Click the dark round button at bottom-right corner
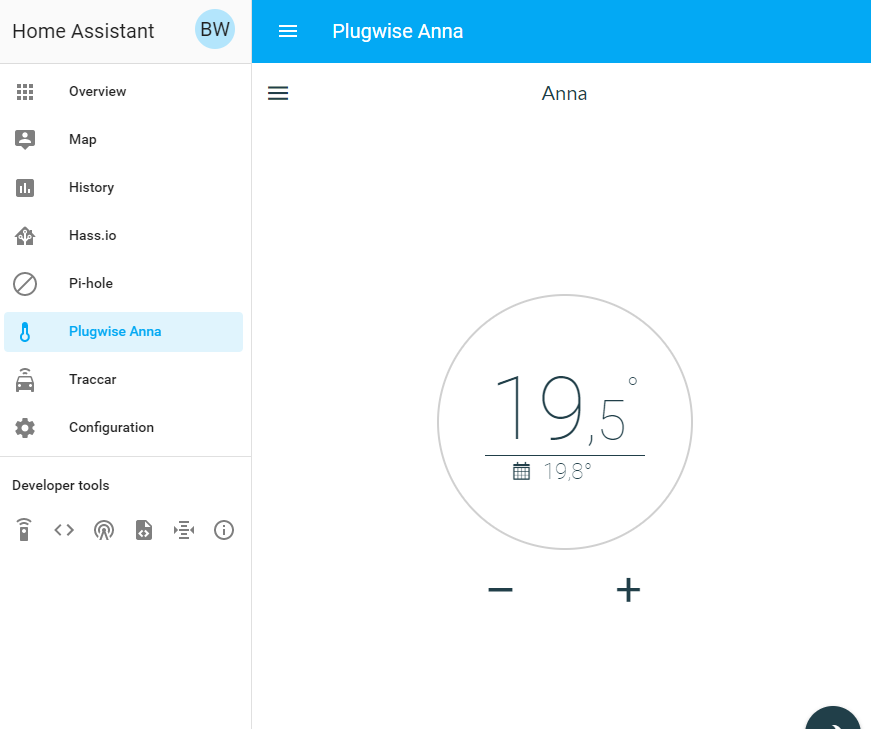871x729 pixels. tap(833, 718)
